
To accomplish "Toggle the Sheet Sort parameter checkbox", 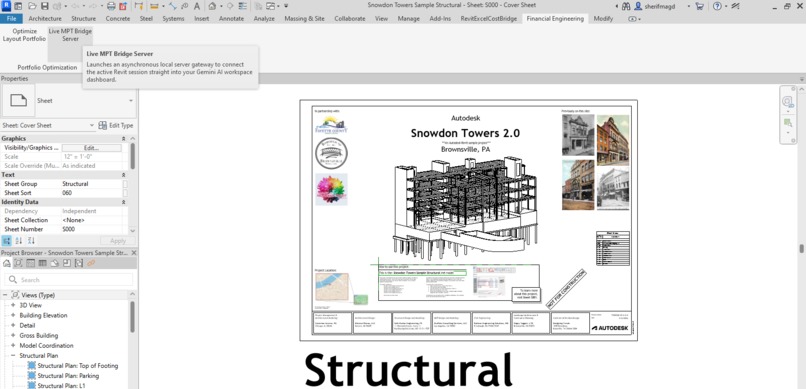I will pyautogui.click(x=125, y=193).
